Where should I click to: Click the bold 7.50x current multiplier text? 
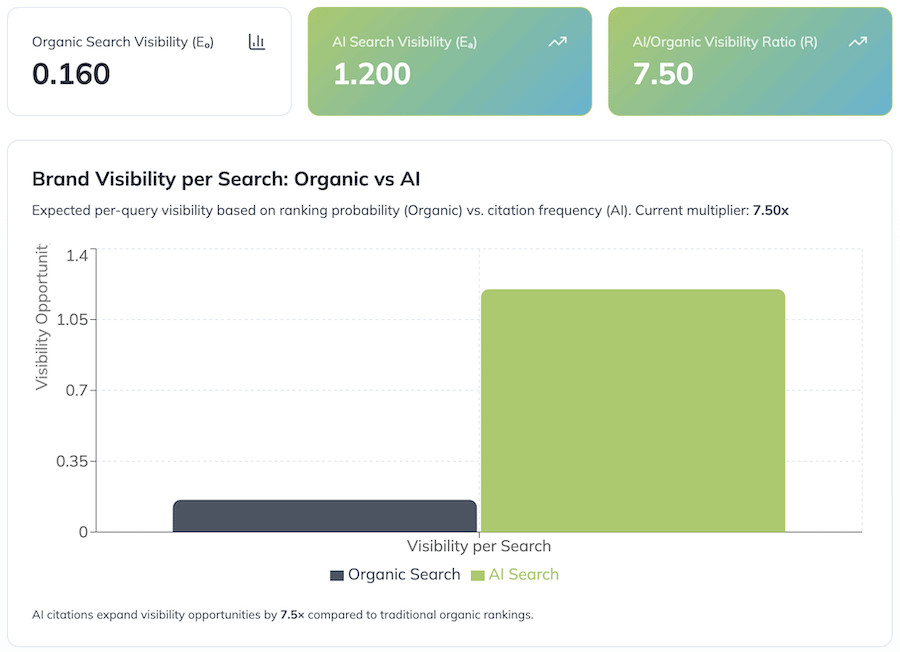[770, 211]
